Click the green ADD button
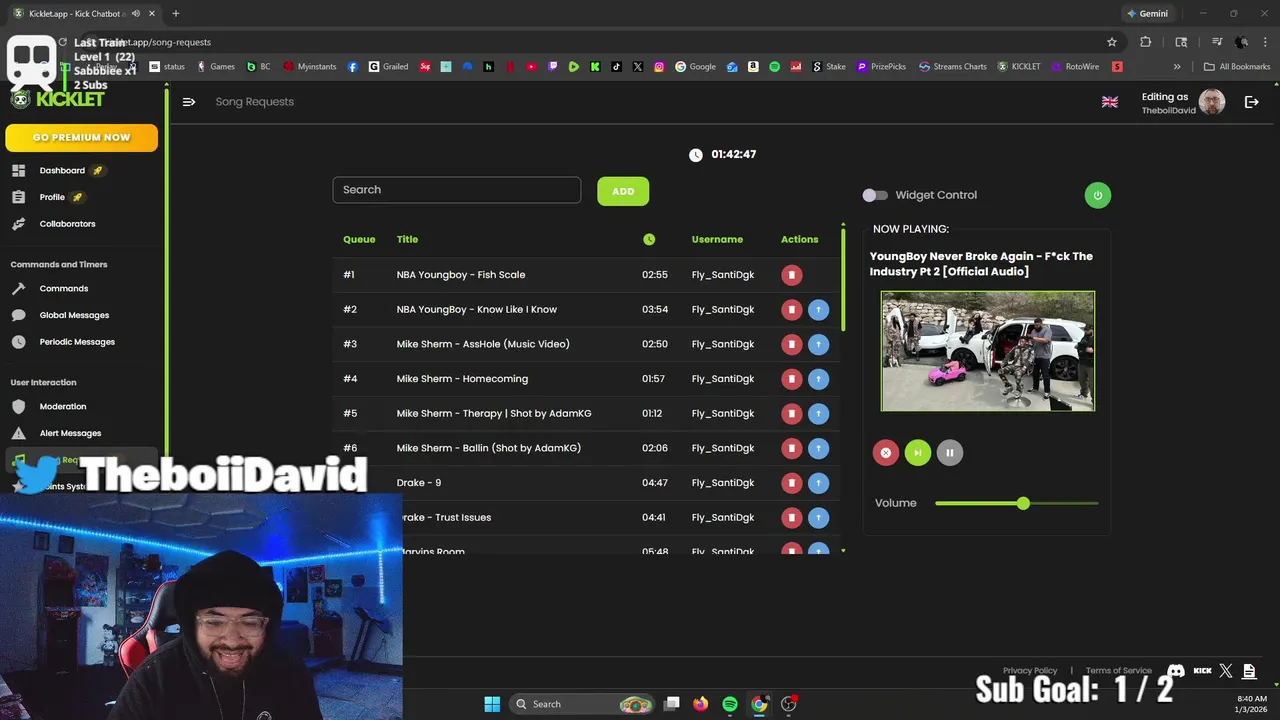1280x720 pixels. tap(623, 191)
